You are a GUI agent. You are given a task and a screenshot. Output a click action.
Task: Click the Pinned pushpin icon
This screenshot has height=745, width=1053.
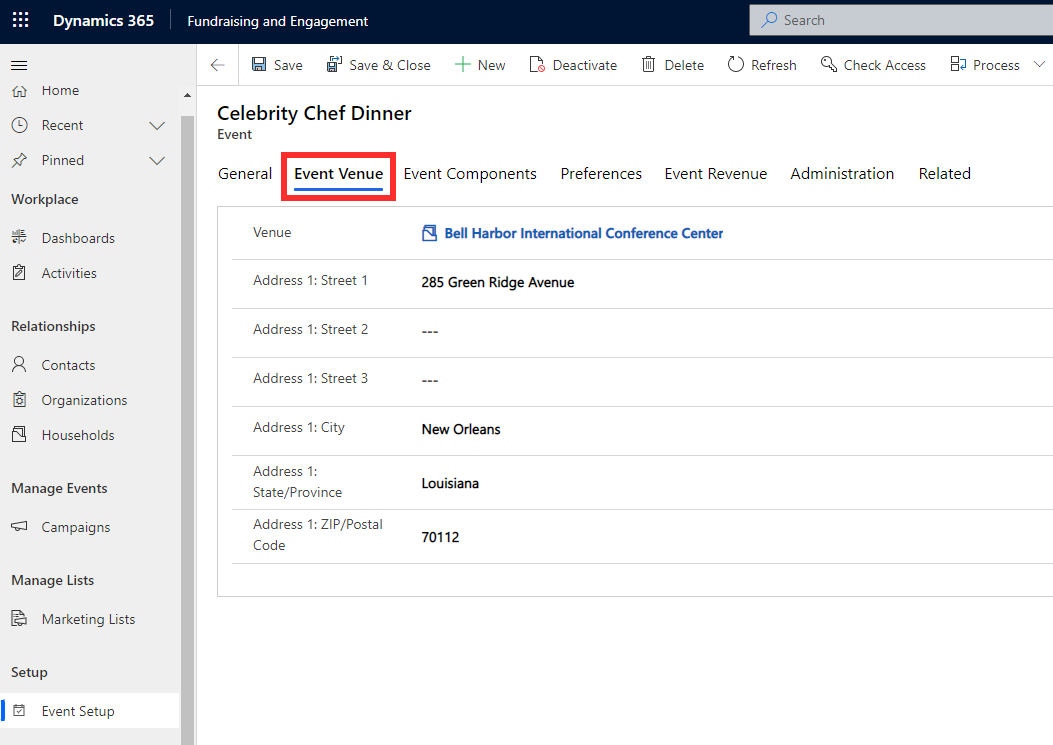pos(19,160)
